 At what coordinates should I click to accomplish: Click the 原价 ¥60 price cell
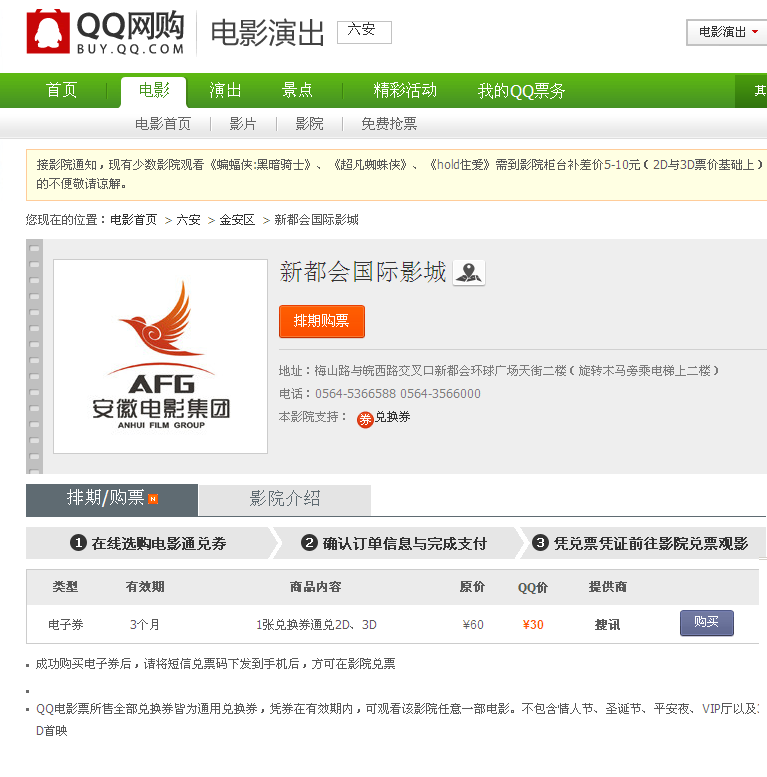473,624
